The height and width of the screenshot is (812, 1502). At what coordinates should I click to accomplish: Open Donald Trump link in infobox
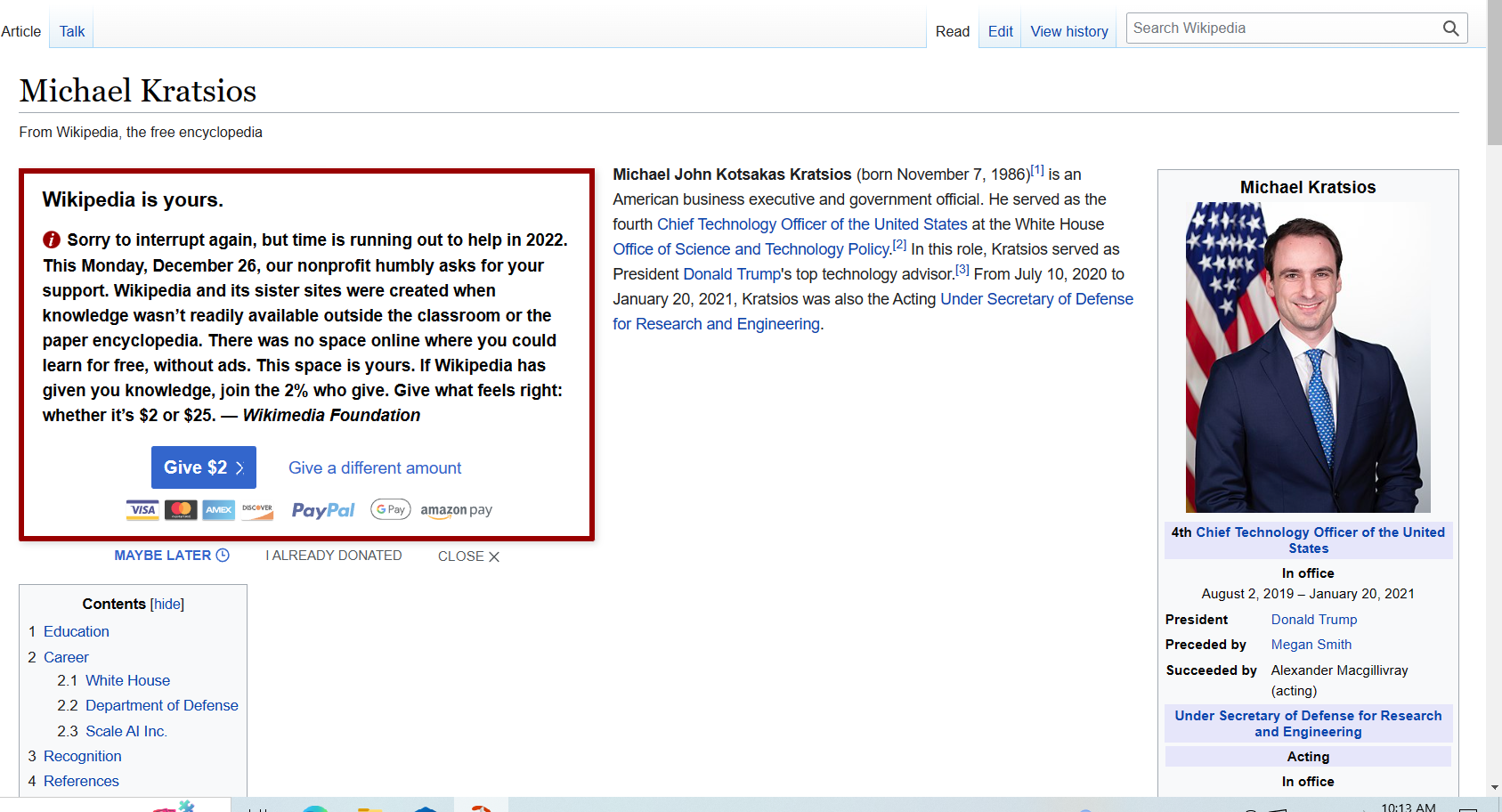pyautogui.click(x=1314, y=620)
